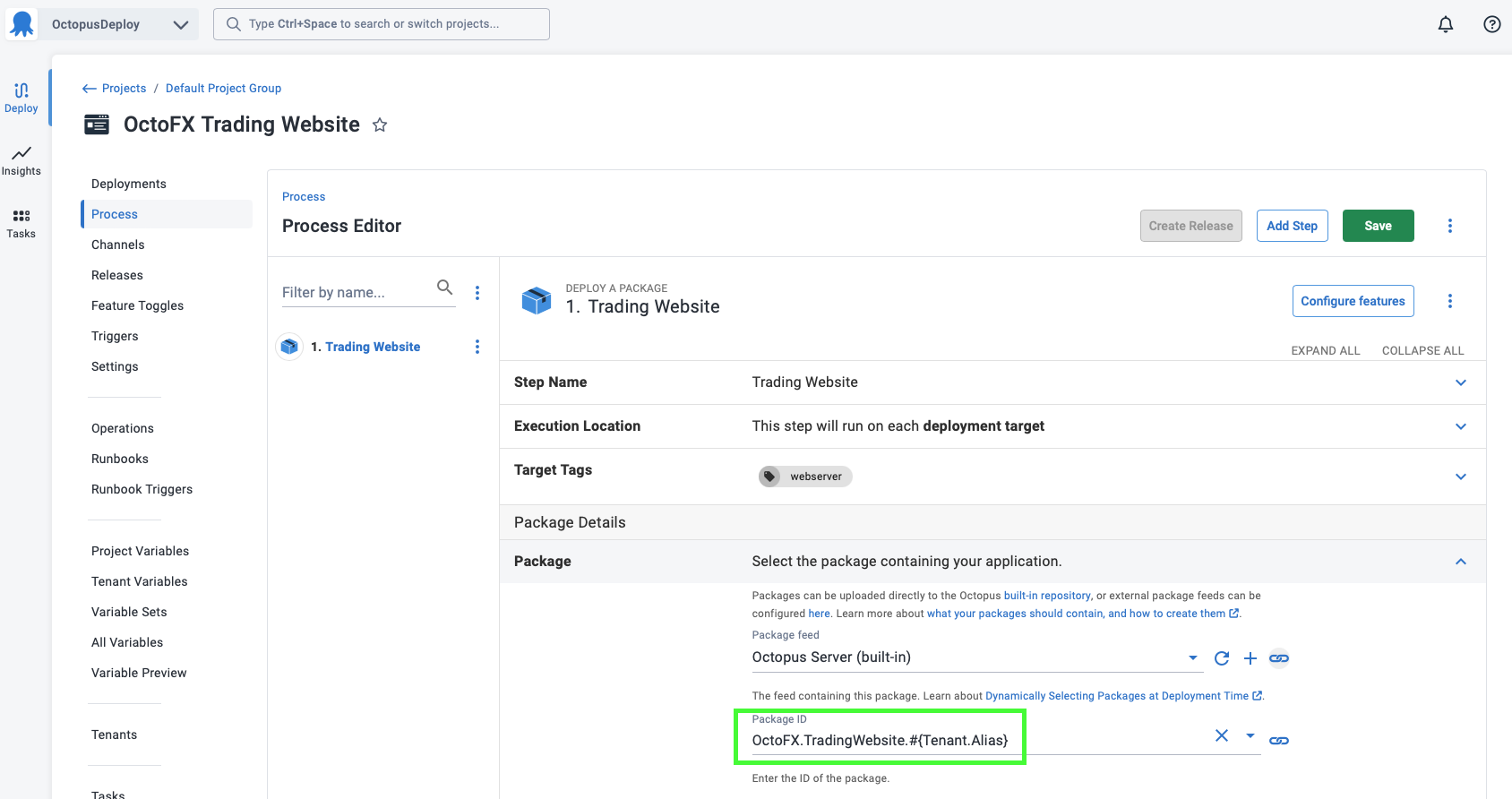Click the Deploy a Package step icon
This screenshot has height=799, width=1512.
(x=537, y=300)
